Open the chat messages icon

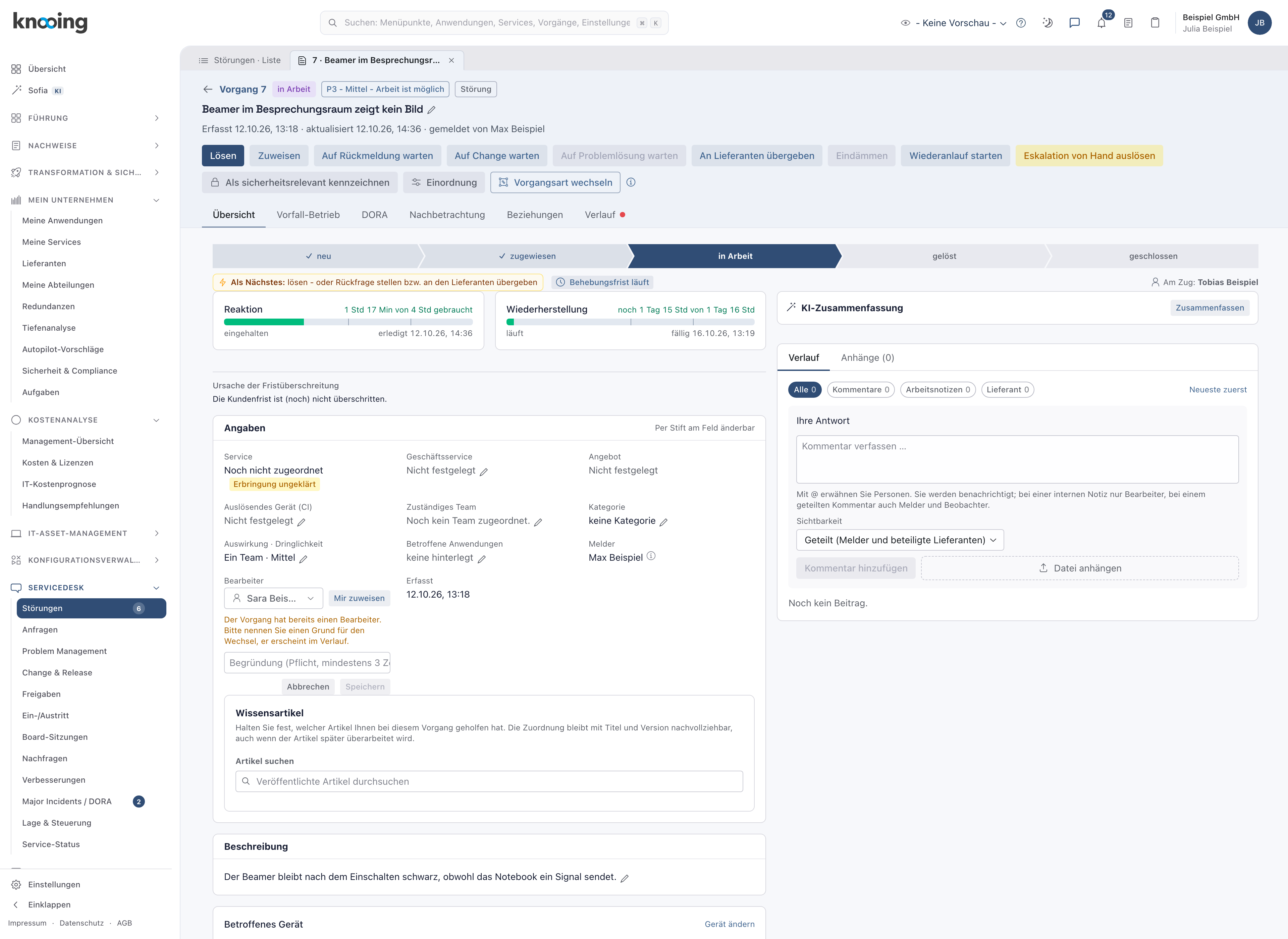pyautogui.click(x=1074, y=23)
